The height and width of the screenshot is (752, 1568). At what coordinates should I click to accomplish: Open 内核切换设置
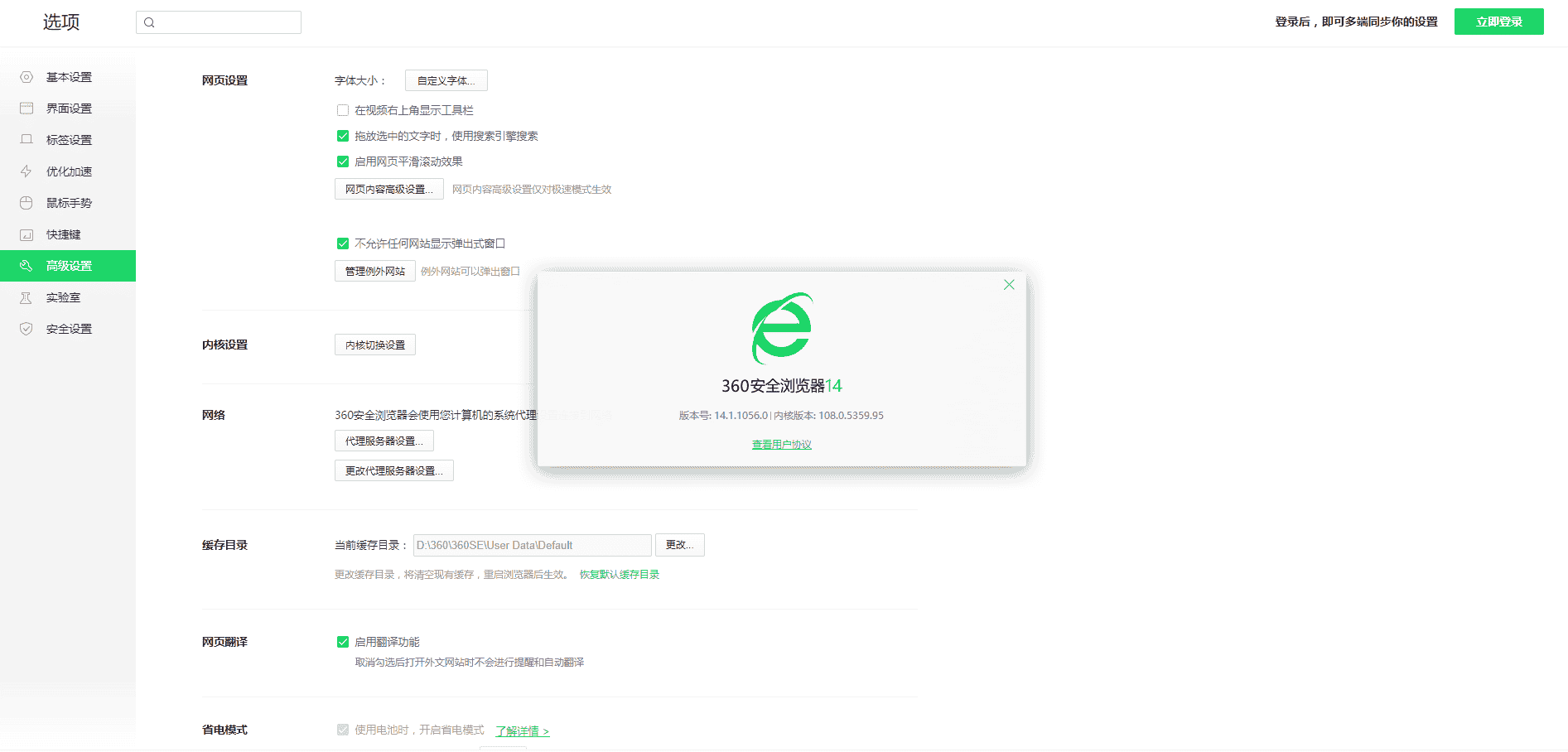[375, 345]
